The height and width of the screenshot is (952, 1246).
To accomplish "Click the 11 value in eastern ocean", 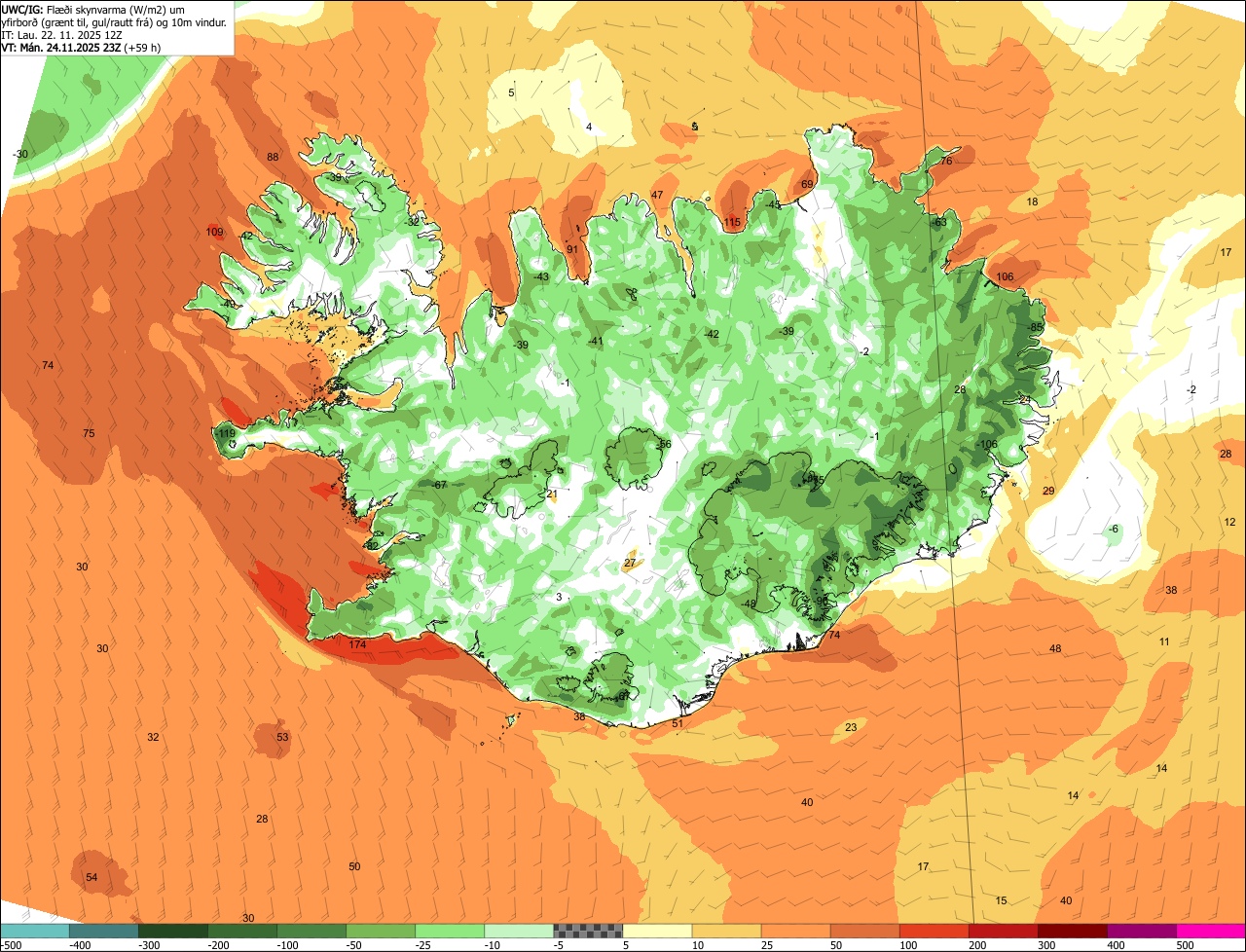I will coord(1164,641).
